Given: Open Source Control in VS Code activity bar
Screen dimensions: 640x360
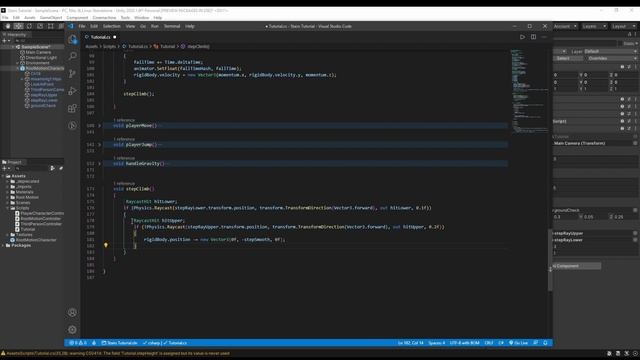Looking at the screenshot, I should 72,73.
